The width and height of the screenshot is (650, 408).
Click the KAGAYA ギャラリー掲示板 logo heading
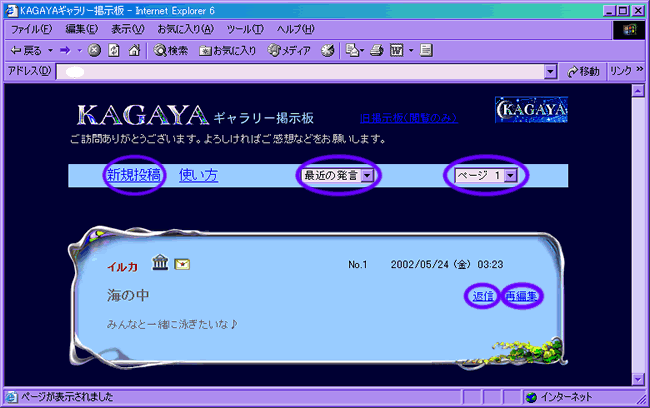pyautogui.click(x=195, y=115)
